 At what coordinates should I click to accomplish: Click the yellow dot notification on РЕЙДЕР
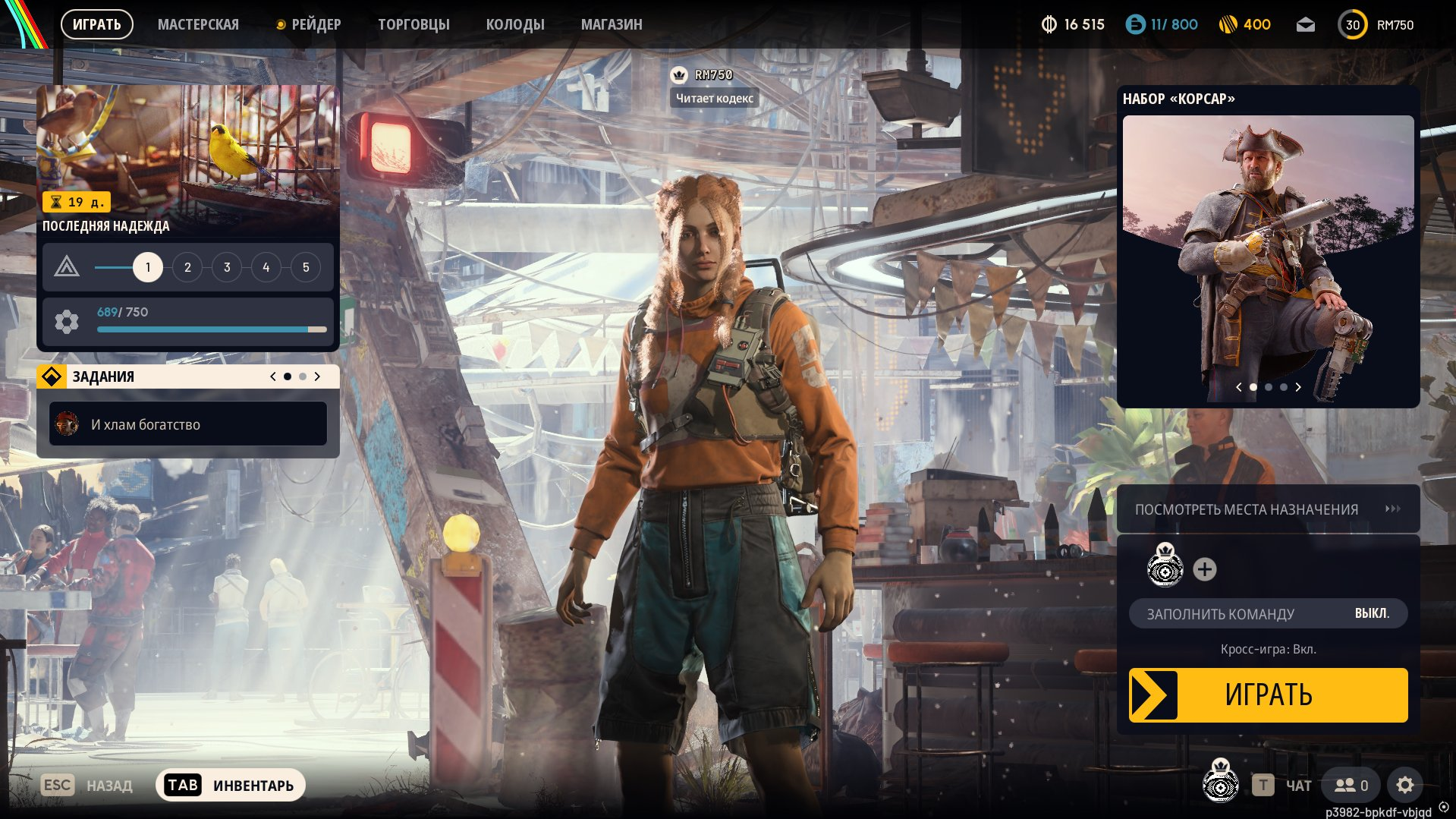click(281, 24)
